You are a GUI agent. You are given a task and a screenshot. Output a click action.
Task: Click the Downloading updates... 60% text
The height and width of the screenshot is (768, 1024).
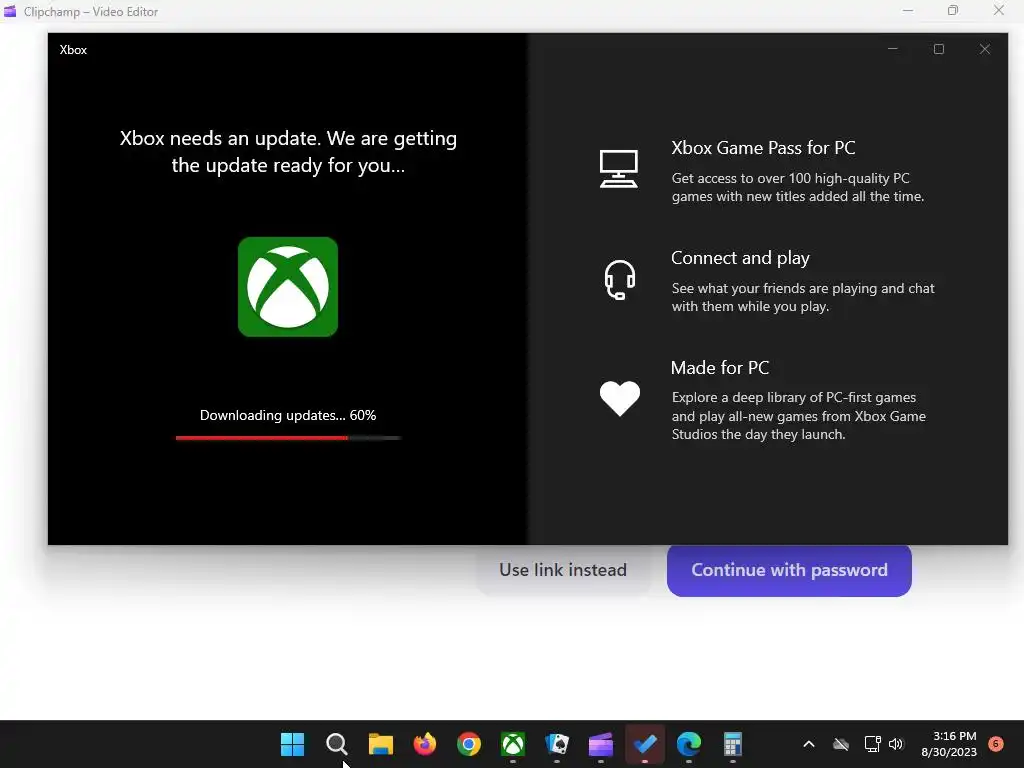288,415
